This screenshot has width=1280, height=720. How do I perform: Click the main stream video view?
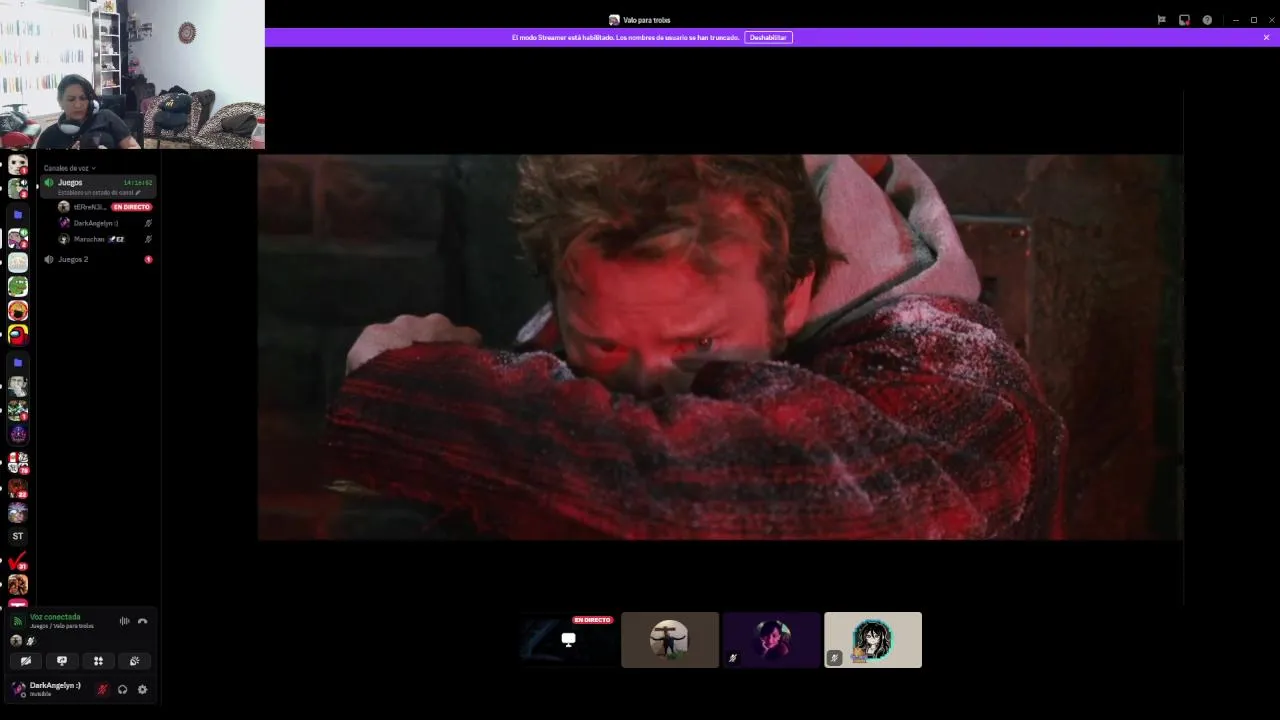point(720,347)
